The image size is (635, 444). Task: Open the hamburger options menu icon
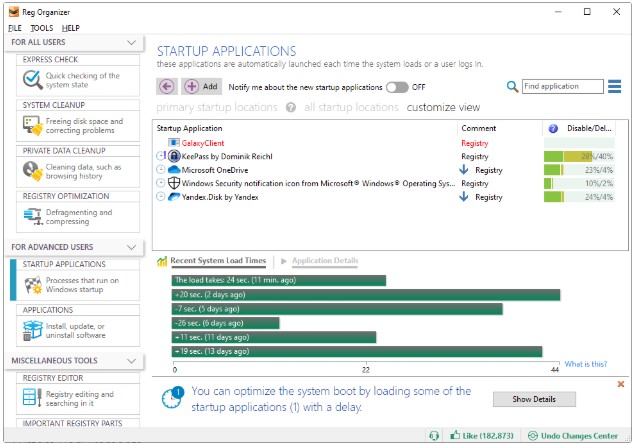[x=614, y=87]
